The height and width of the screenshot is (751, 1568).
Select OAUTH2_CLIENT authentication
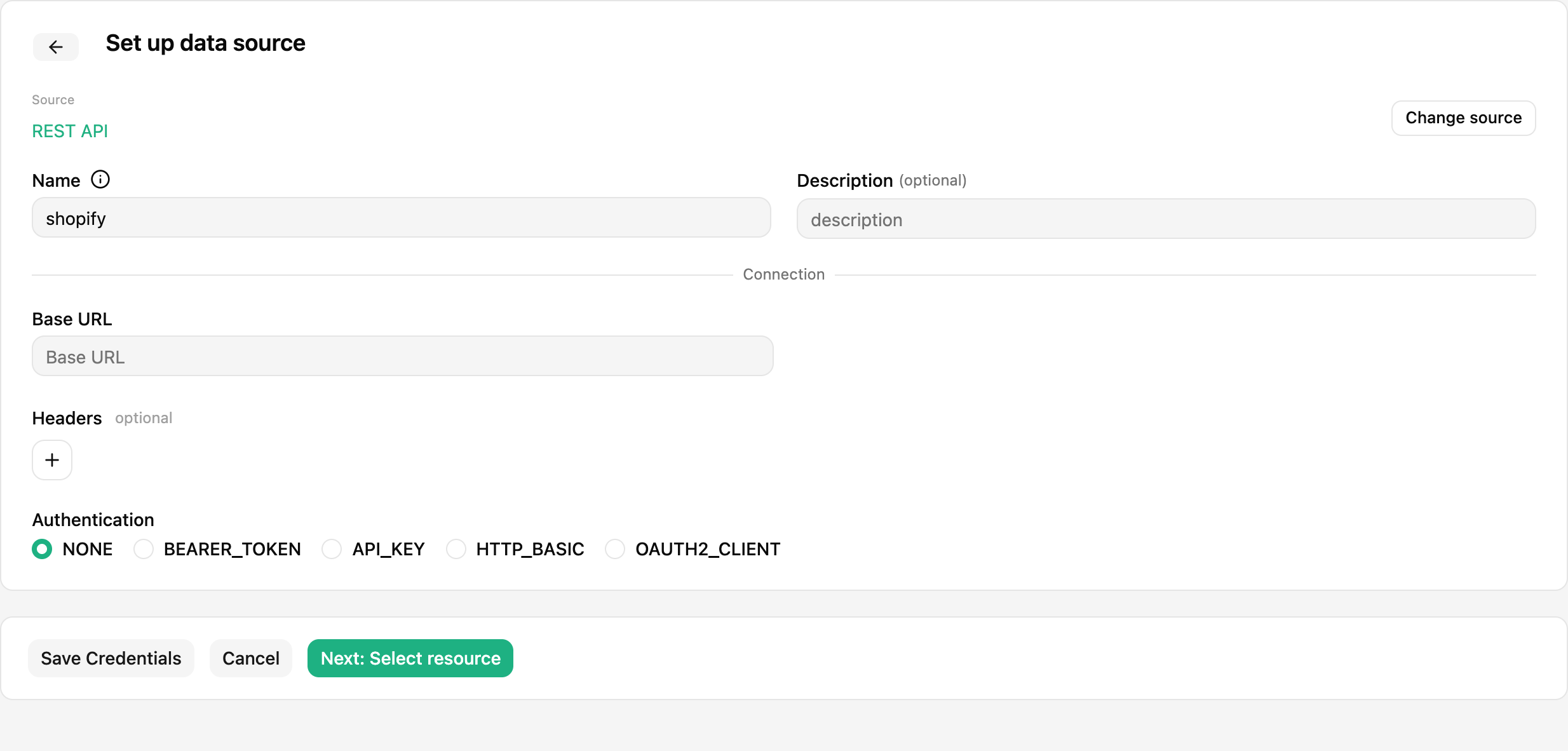[615, 549]
